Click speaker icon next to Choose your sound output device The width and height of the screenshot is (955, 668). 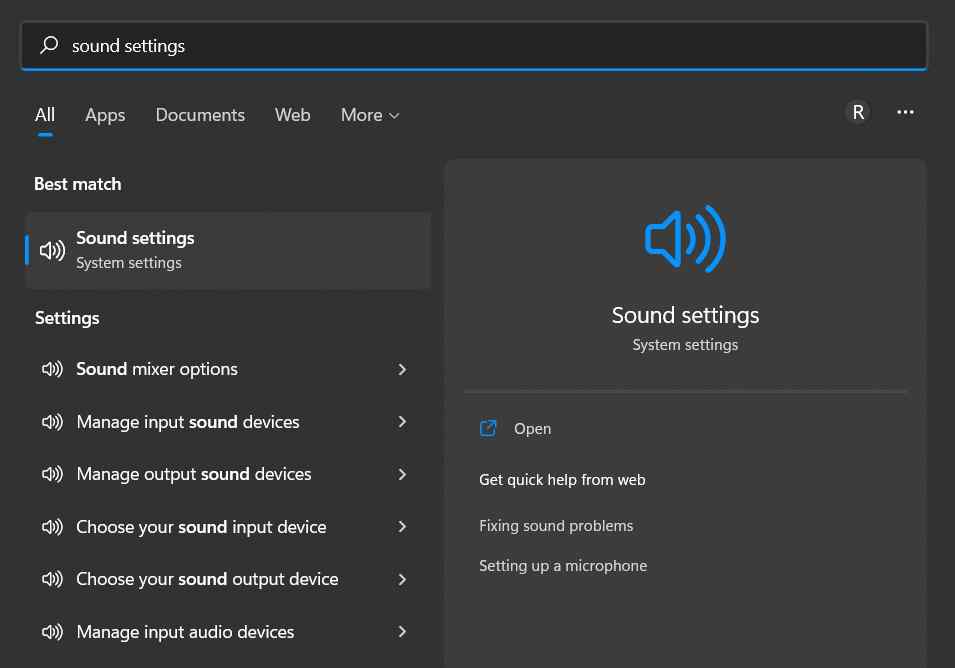[x=52, y=579]
